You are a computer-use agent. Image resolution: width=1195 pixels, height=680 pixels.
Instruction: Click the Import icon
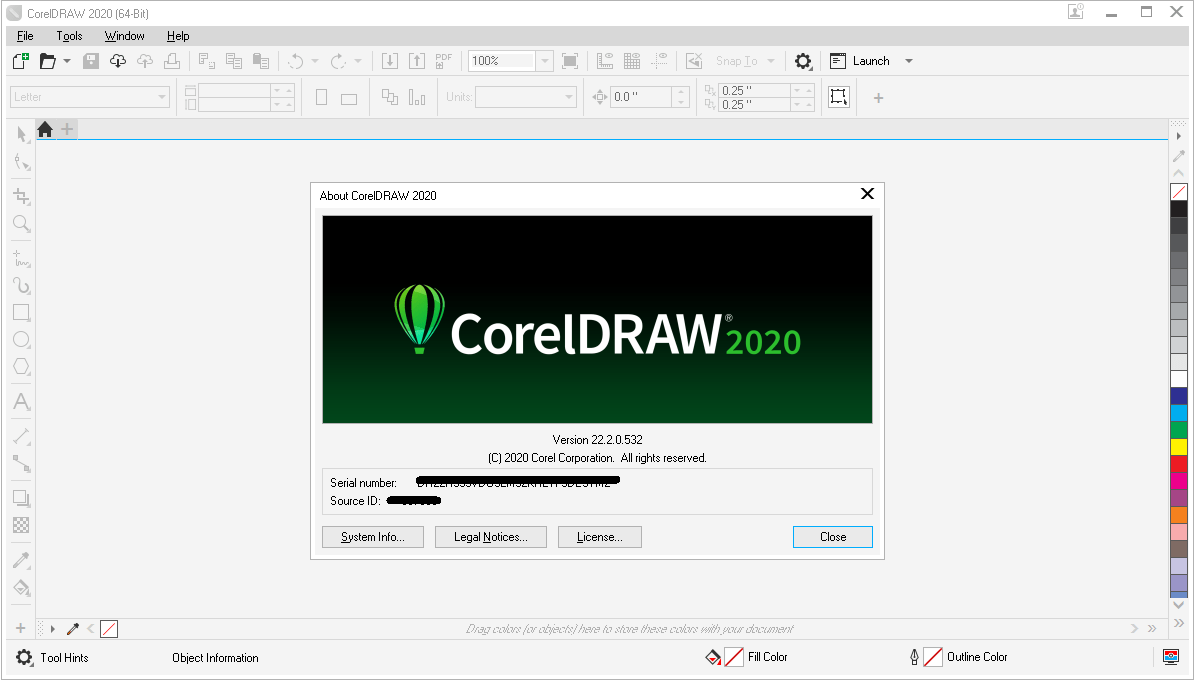pos(389,61)
